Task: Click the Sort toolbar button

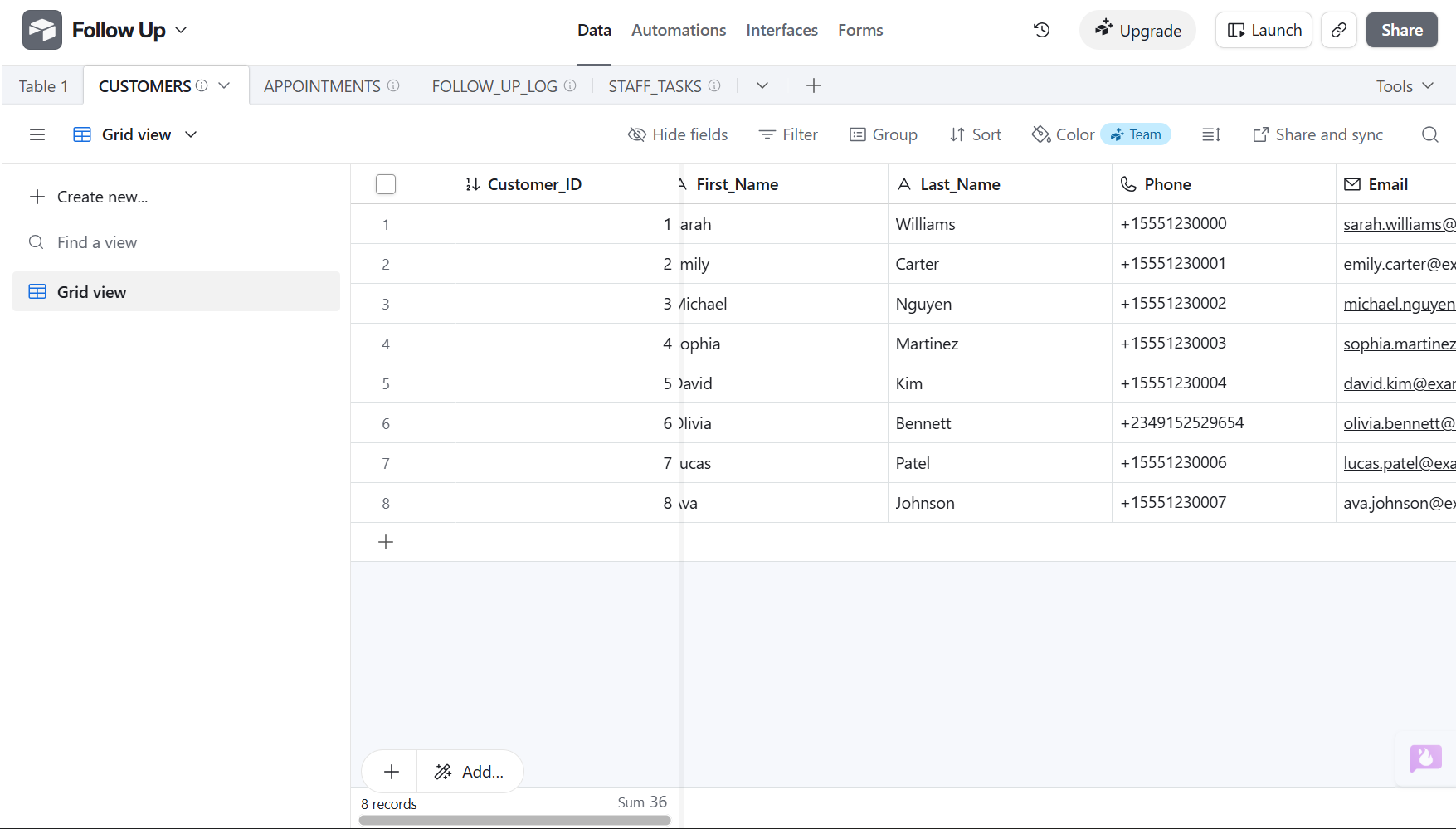Action: 976,134
